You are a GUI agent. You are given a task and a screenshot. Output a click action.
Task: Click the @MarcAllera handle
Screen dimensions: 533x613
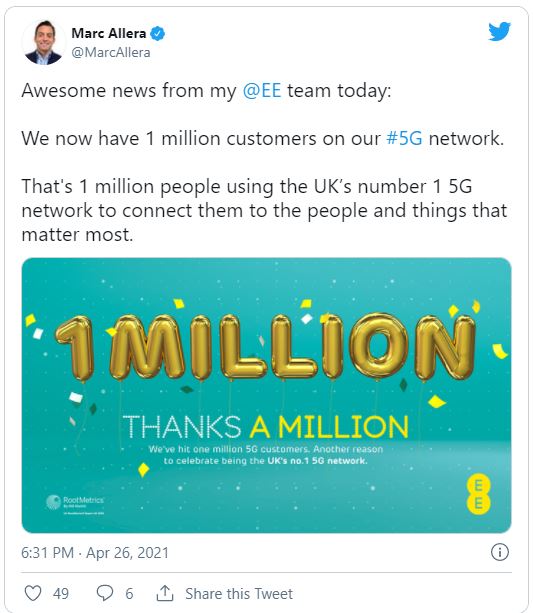tap(111, 52)
